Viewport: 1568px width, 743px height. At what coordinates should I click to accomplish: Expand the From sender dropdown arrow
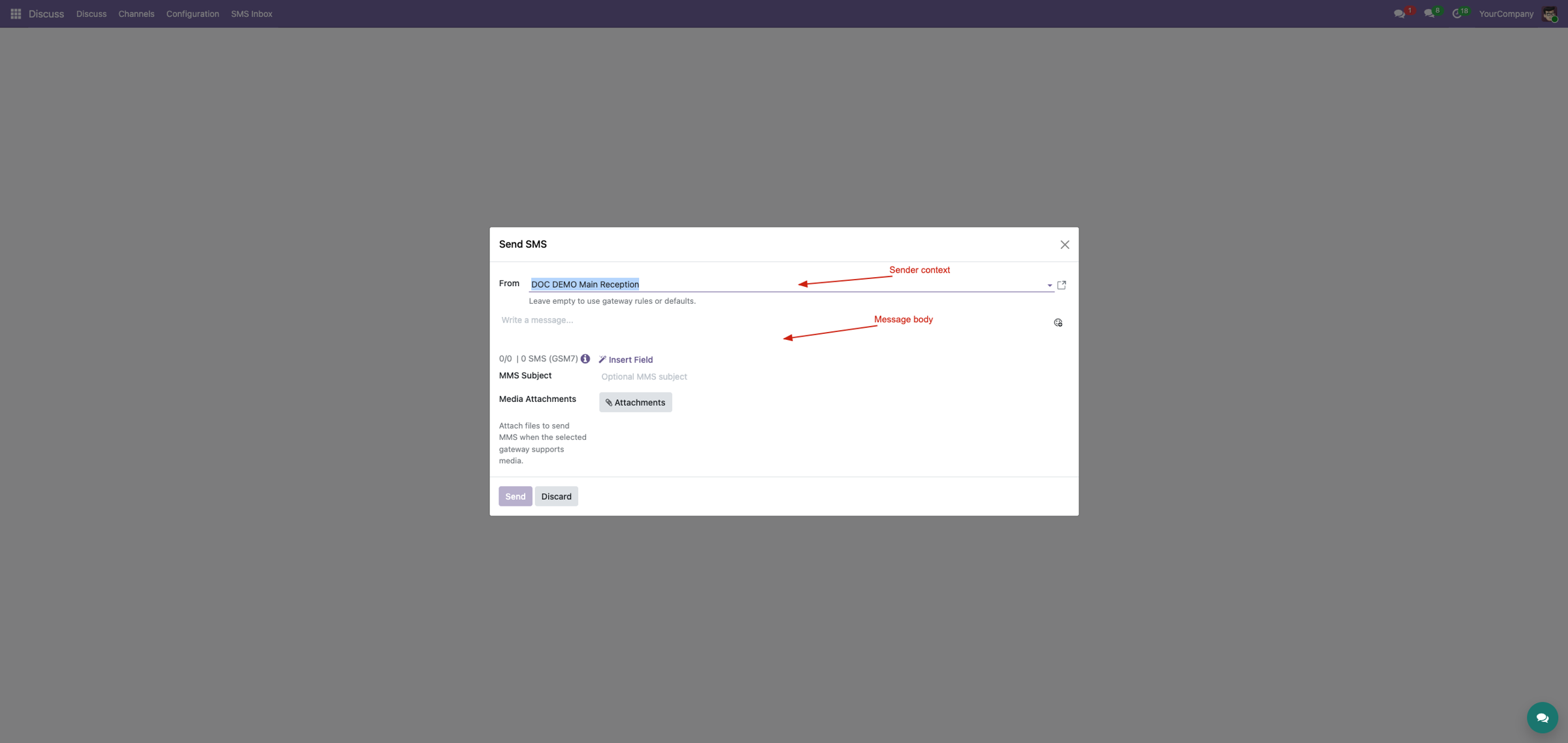1050,286
